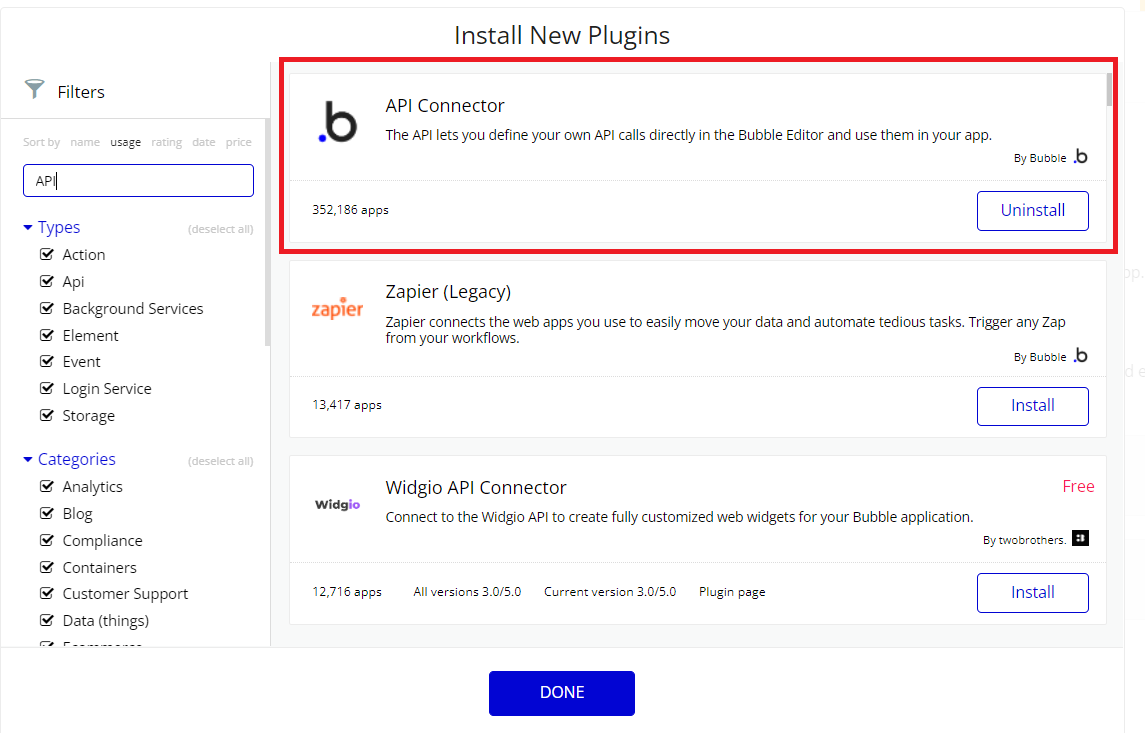The image size is (1145, 733).
Task: Click the All versions 3.0/5.0 rating
Action: 467,592
